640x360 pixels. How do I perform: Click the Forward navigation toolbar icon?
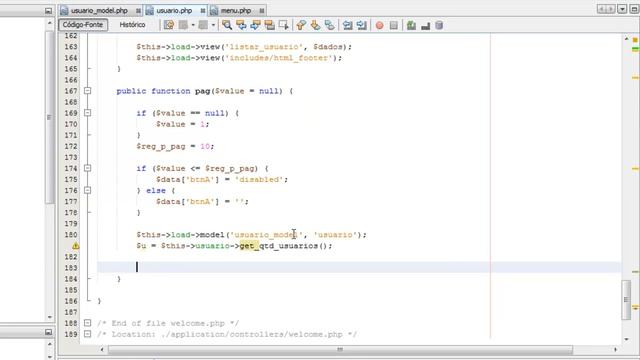[x=203, y=25]
